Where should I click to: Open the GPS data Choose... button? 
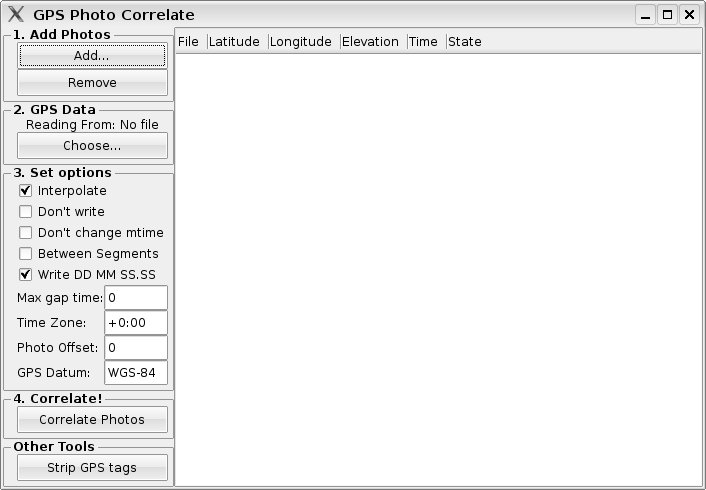92,146
